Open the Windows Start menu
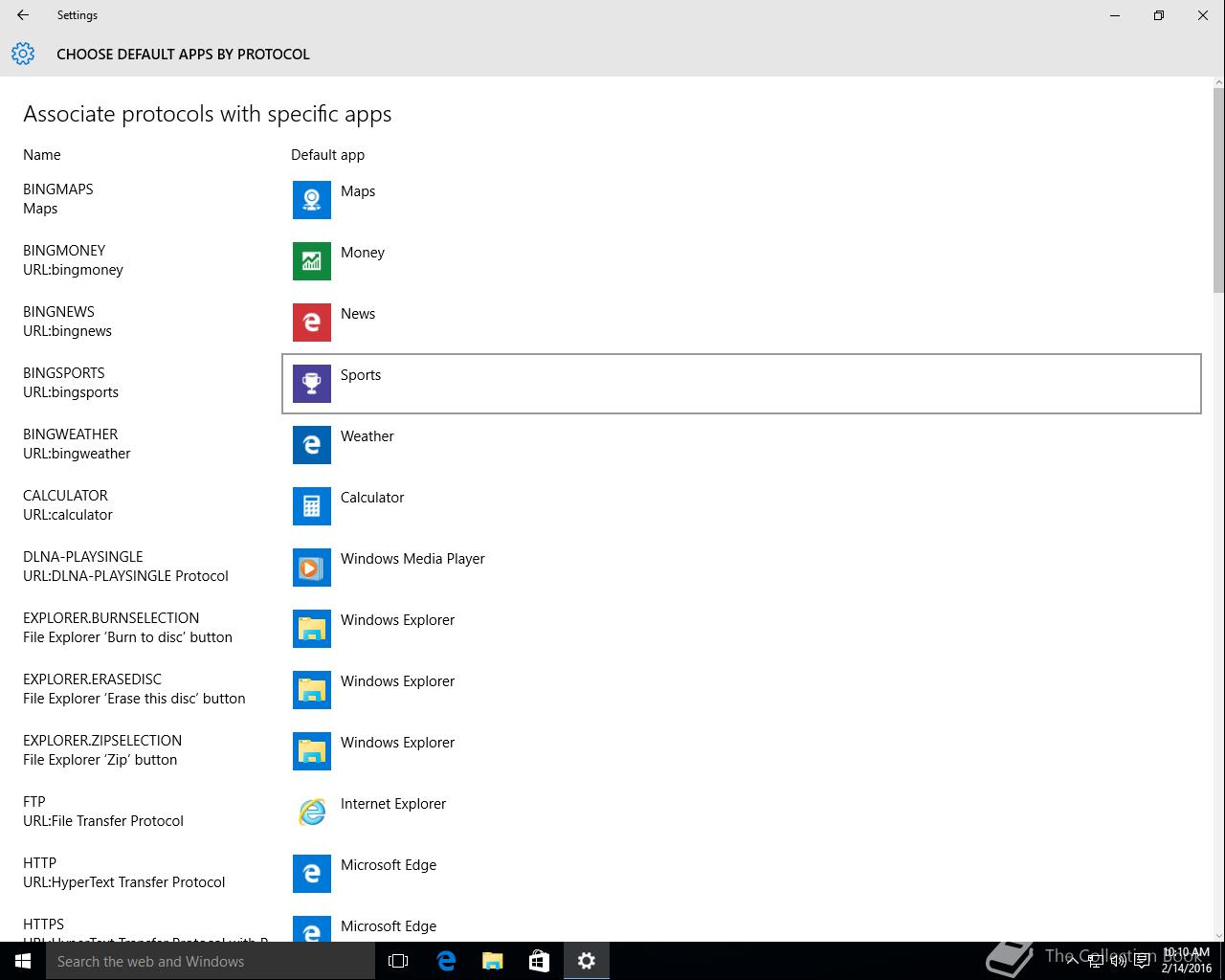Screen dimensions: 1225x980 (x=23, y=961)
